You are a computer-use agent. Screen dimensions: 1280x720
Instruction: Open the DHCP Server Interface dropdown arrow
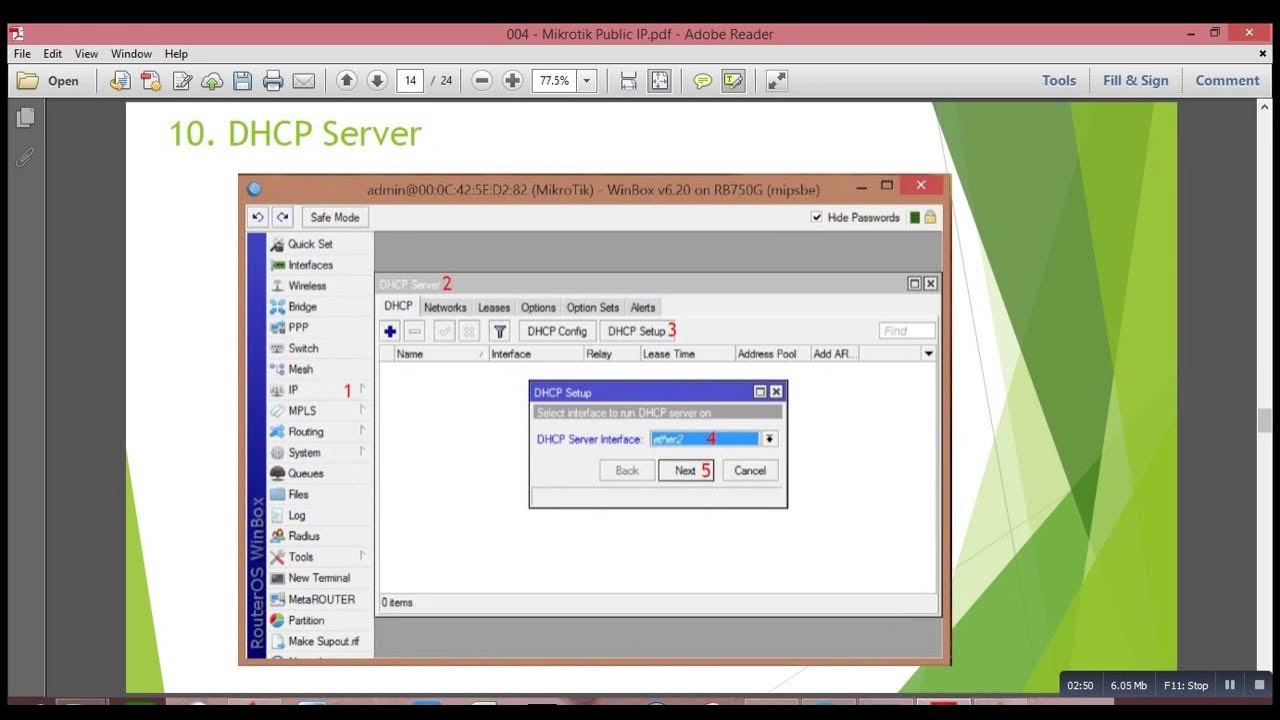(769, 438)
